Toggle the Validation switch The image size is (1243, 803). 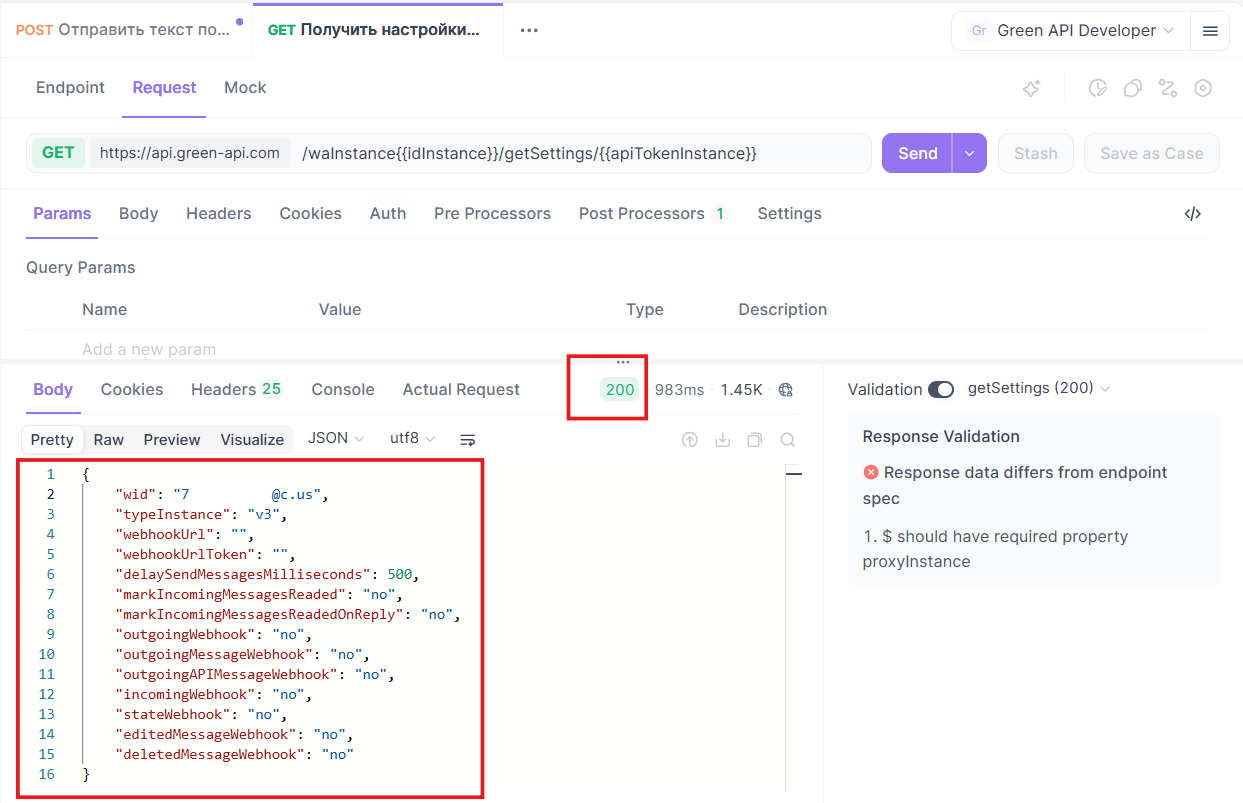click(x=941, y=389)
